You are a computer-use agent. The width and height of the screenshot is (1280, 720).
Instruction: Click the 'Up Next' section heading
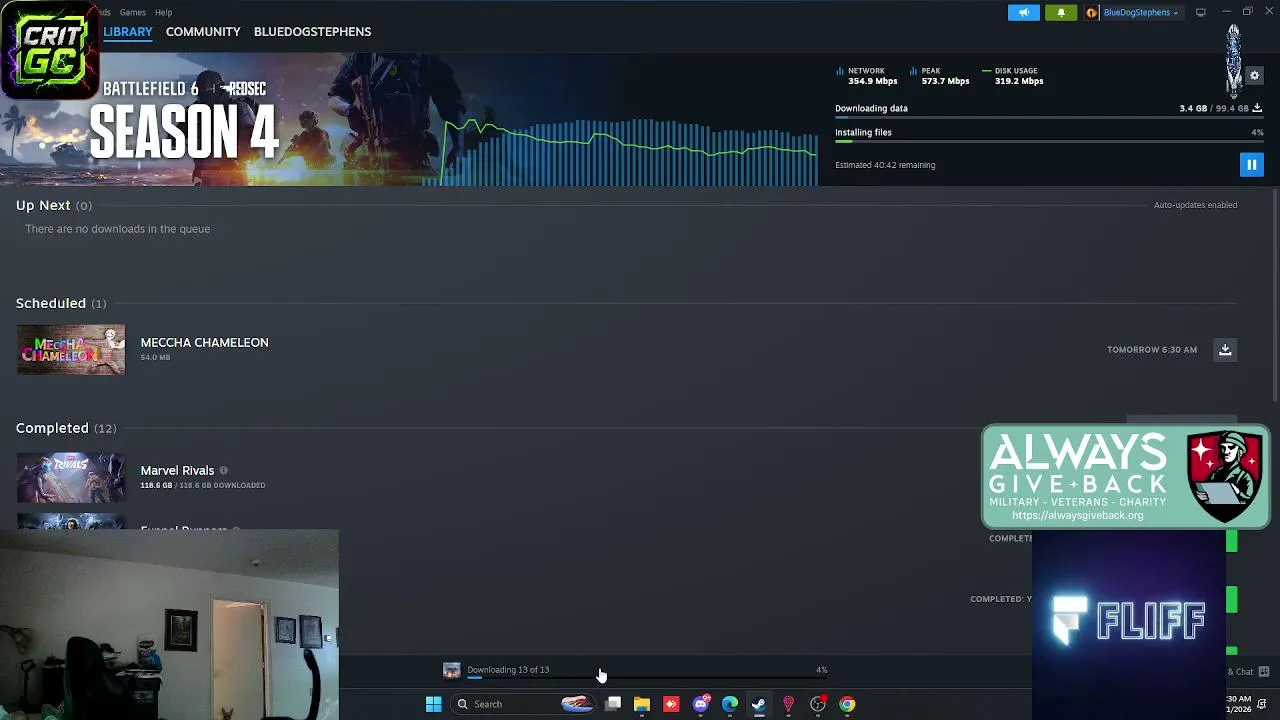[43, 205]
